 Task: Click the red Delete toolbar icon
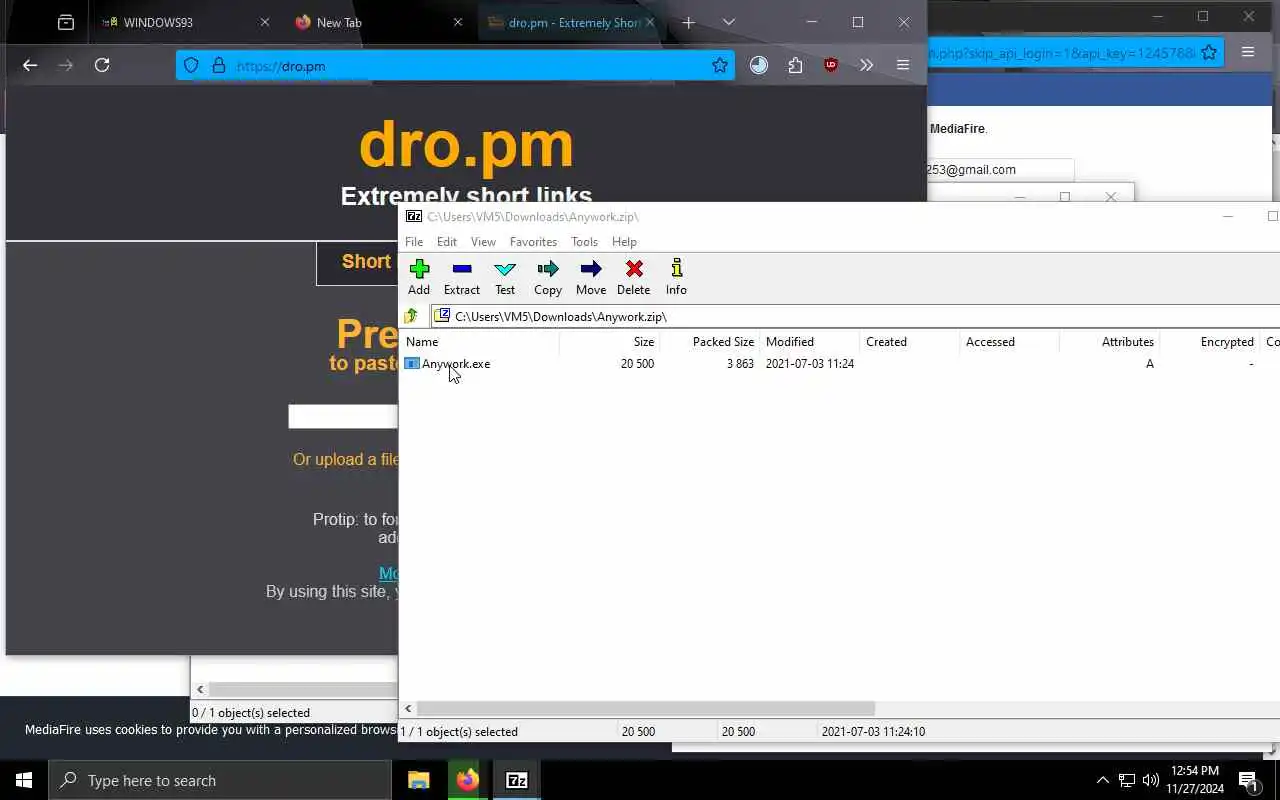click(634, 277)
